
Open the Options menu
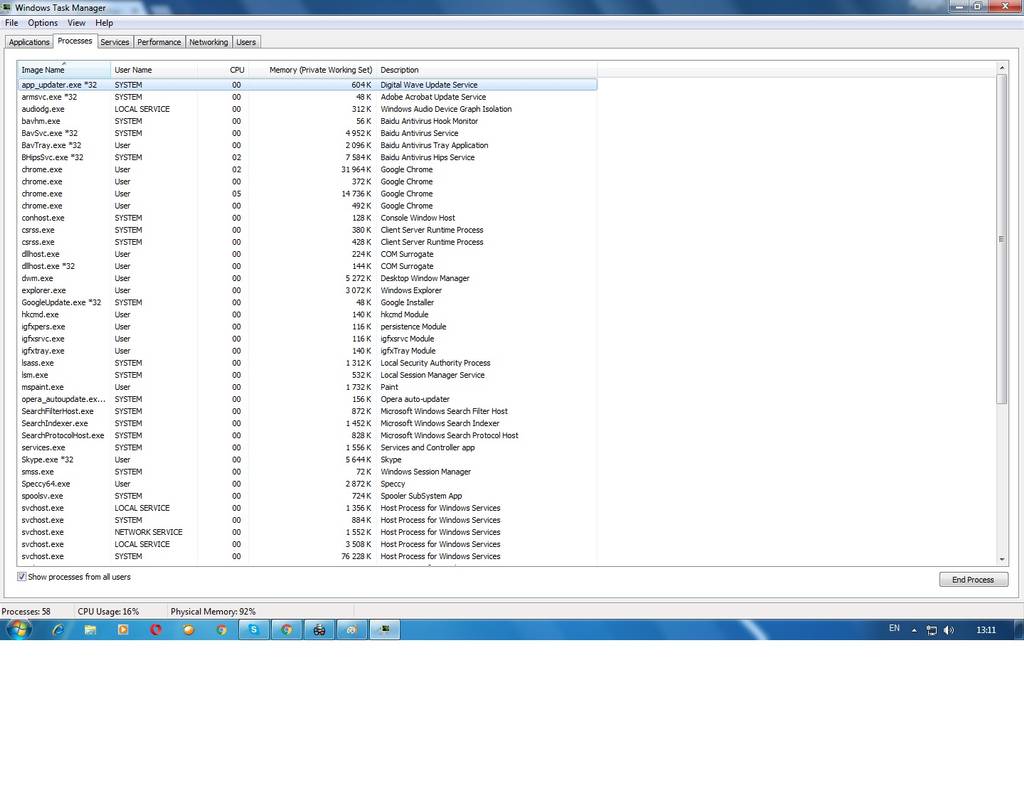(42, 23)
